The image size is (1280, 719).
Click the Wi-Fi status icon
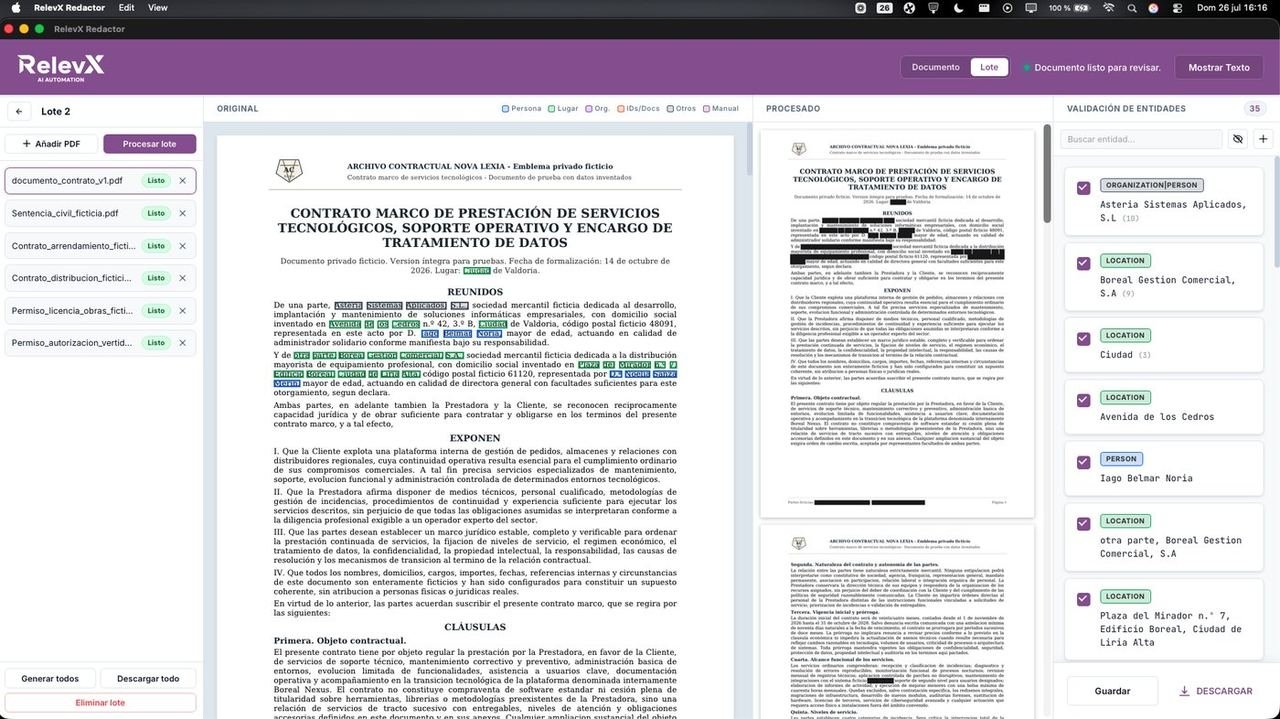pos(1108,8)
